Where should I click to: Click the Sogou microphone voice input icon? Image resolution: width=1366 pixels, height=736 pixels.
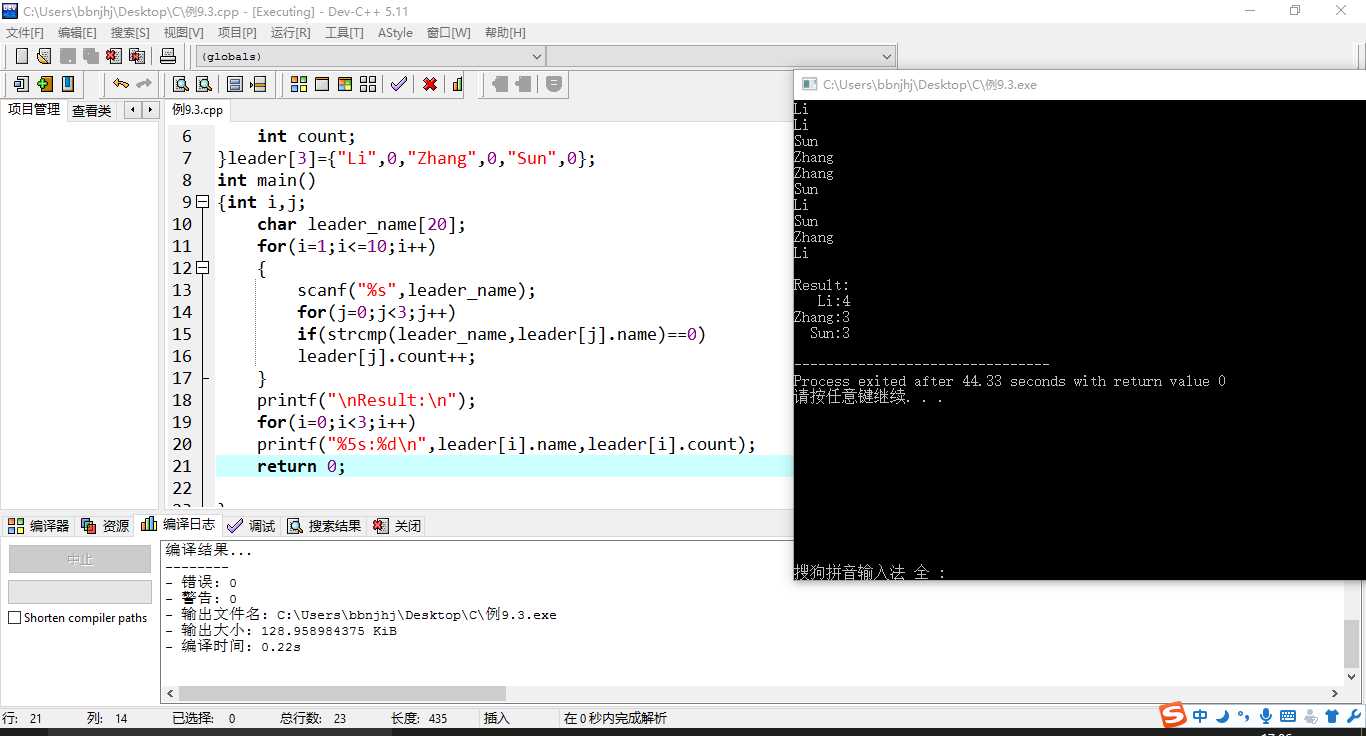1266,716
